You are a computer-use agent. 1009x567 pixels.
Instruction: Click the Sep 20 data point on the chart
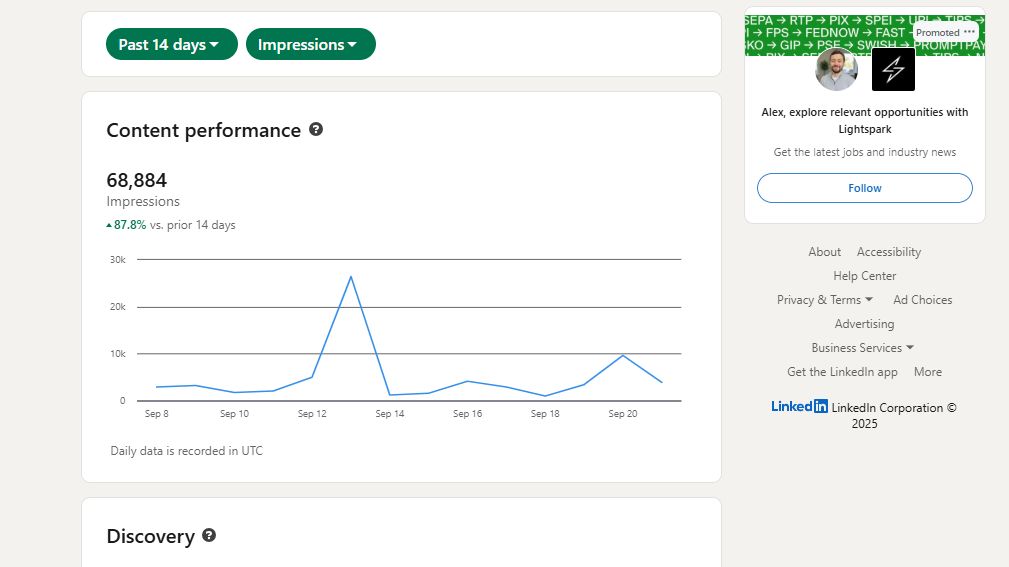pos(623,355)
